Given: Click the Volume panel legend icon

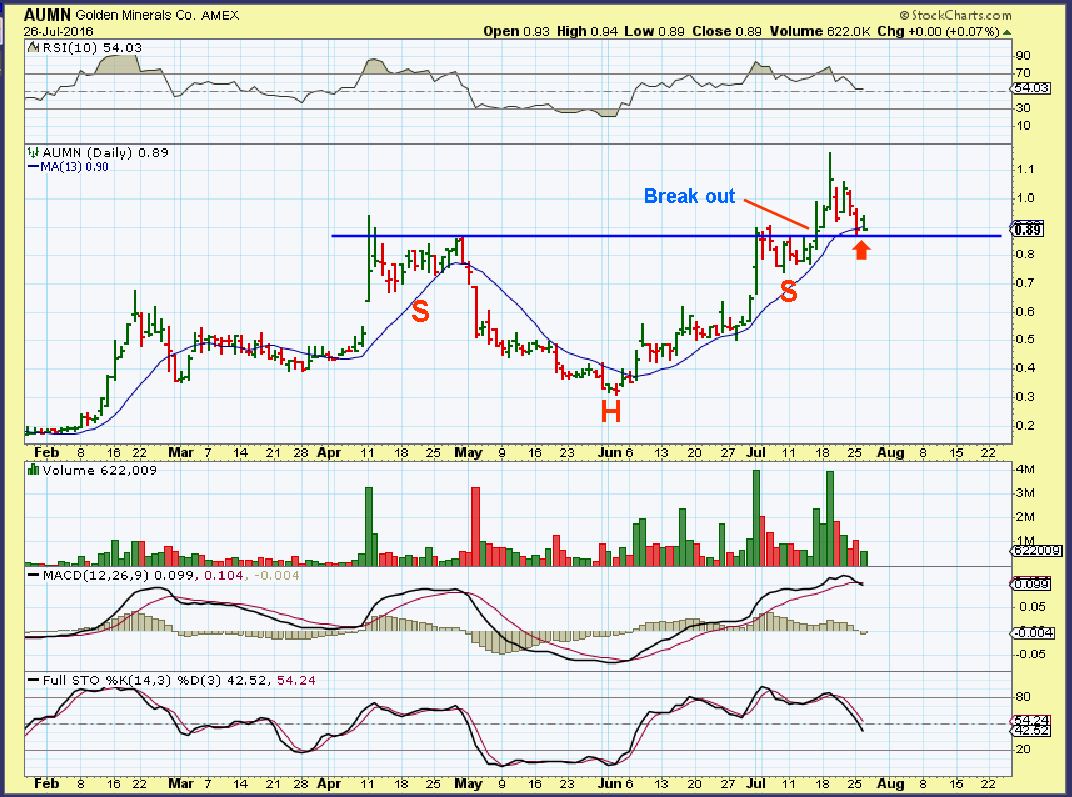Looking at the screenshot, I should tap(34, 470).
